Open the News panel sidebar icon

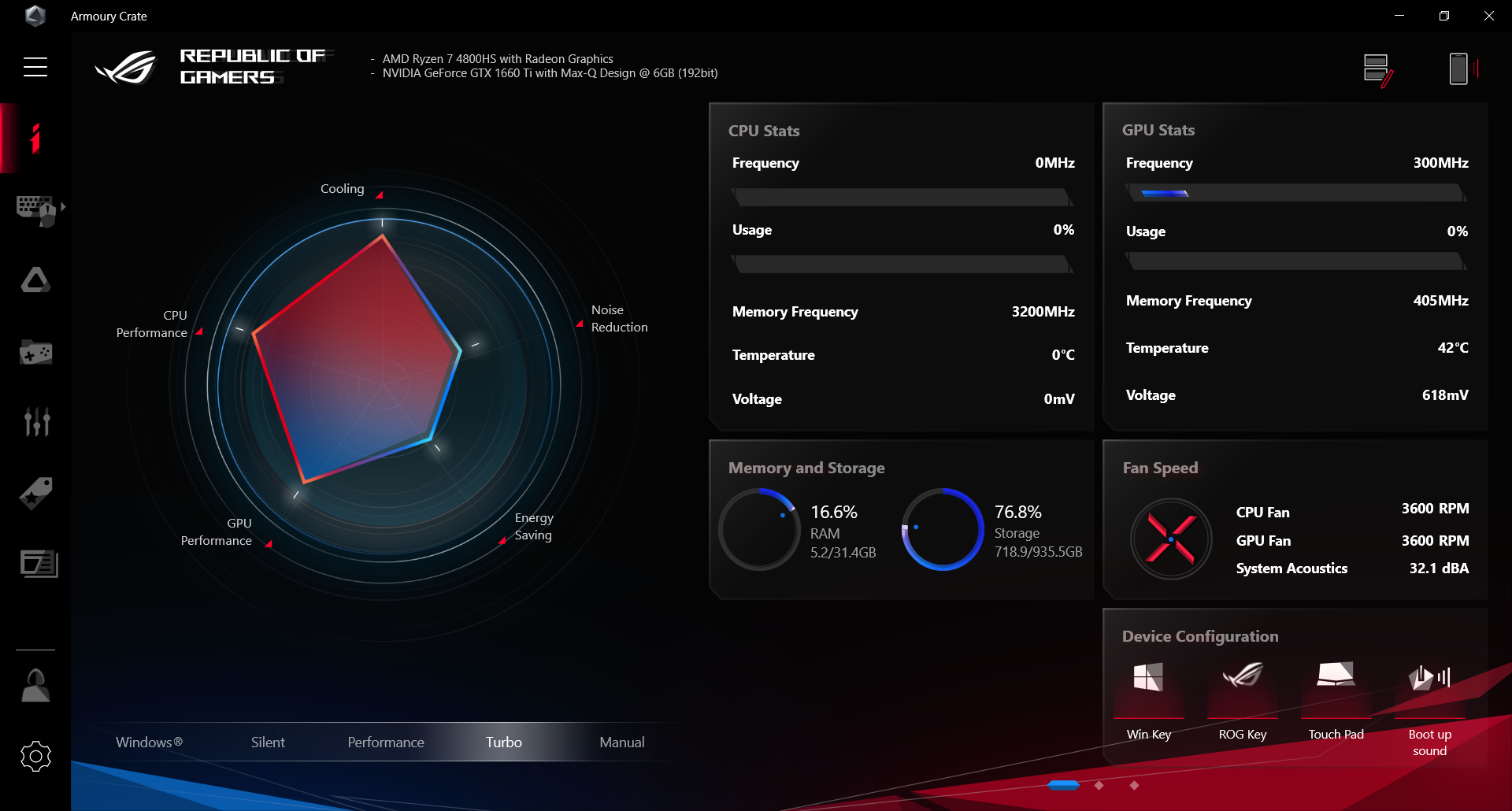[x=39, y=564]
